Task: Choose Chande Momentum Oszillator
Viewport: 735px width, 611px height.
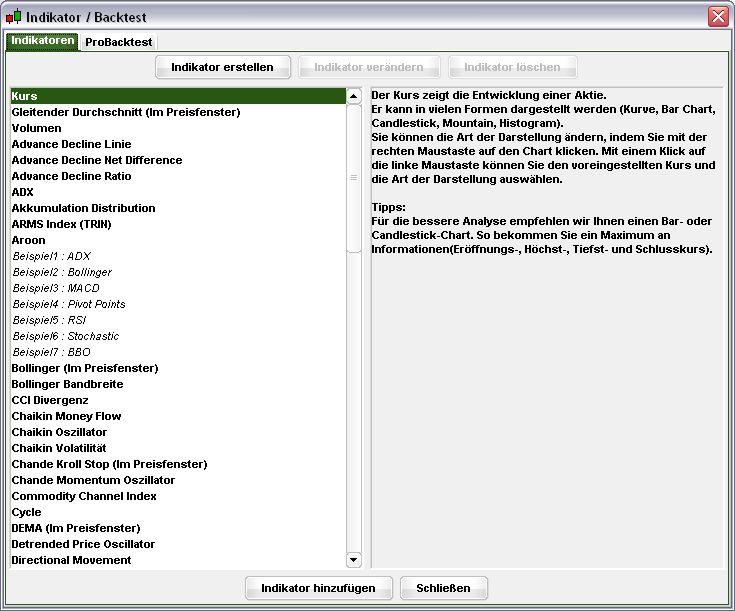Action: (178, 480)
